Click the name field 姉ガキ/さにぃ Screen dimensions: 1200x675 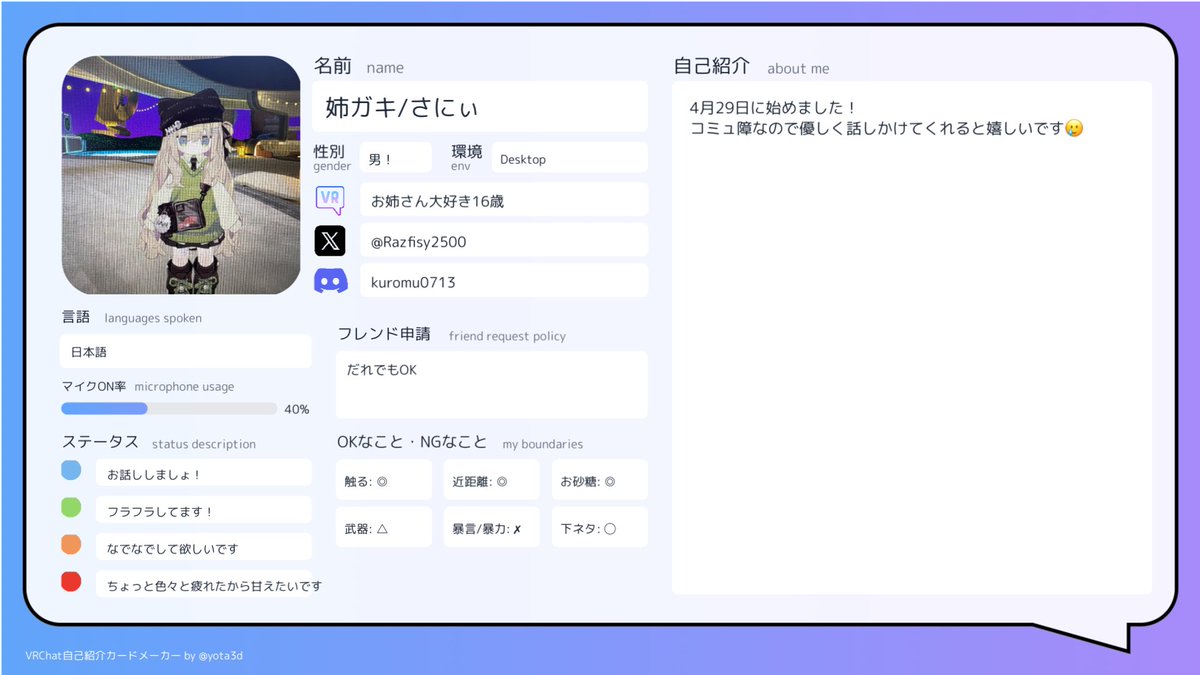coord(480,106)
